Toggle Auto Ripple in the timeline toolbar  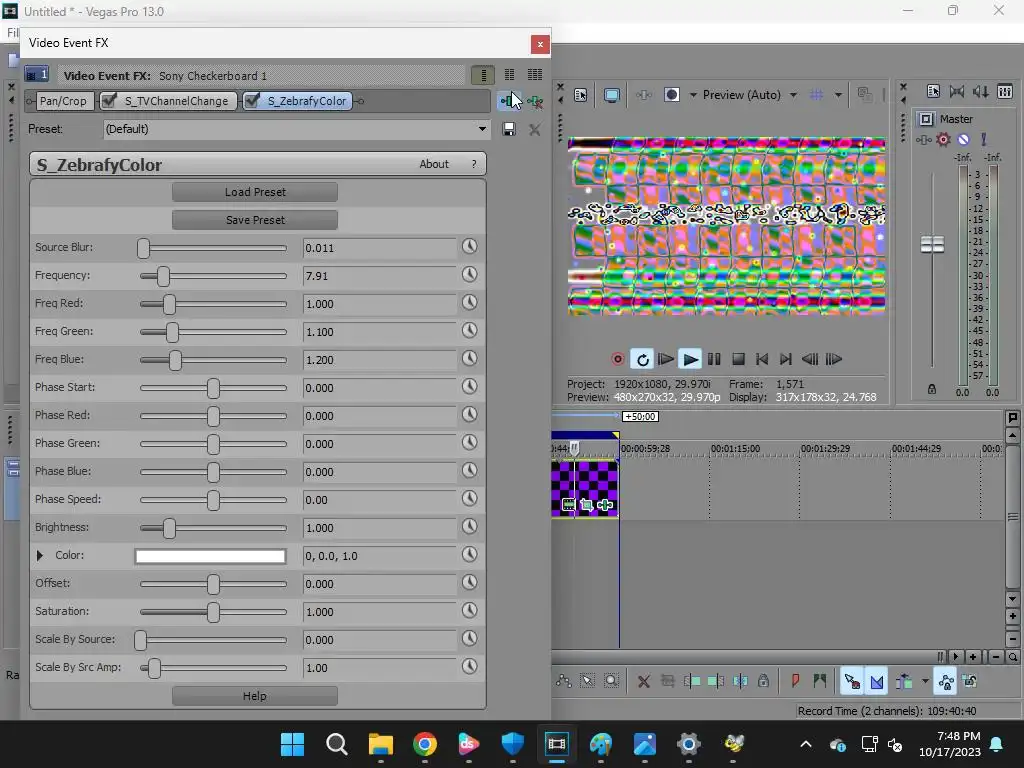[904, 682]
